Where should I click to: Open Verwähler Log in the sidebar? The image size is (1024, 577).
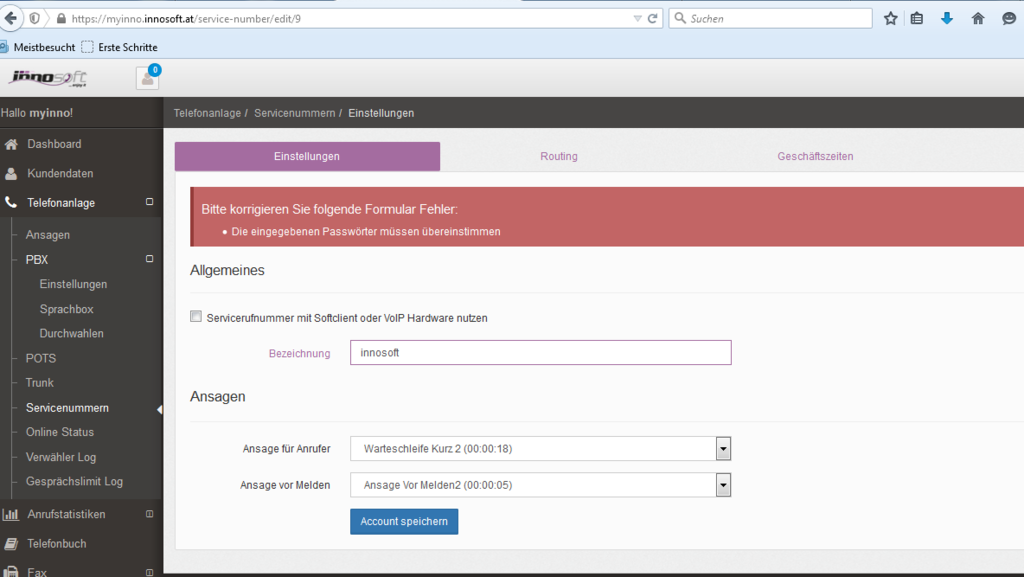[61, 457]
